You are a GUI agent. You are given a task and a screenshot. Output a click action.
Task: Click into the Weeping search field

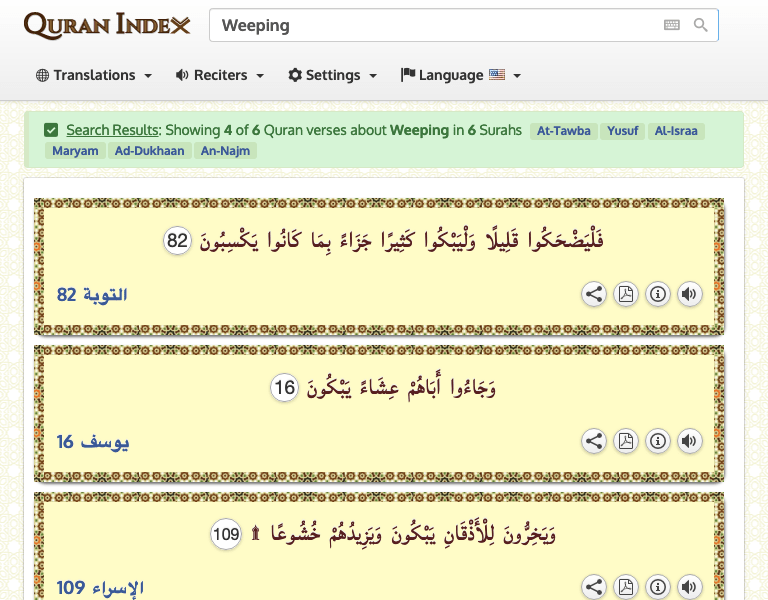click(x=430, y=26)
